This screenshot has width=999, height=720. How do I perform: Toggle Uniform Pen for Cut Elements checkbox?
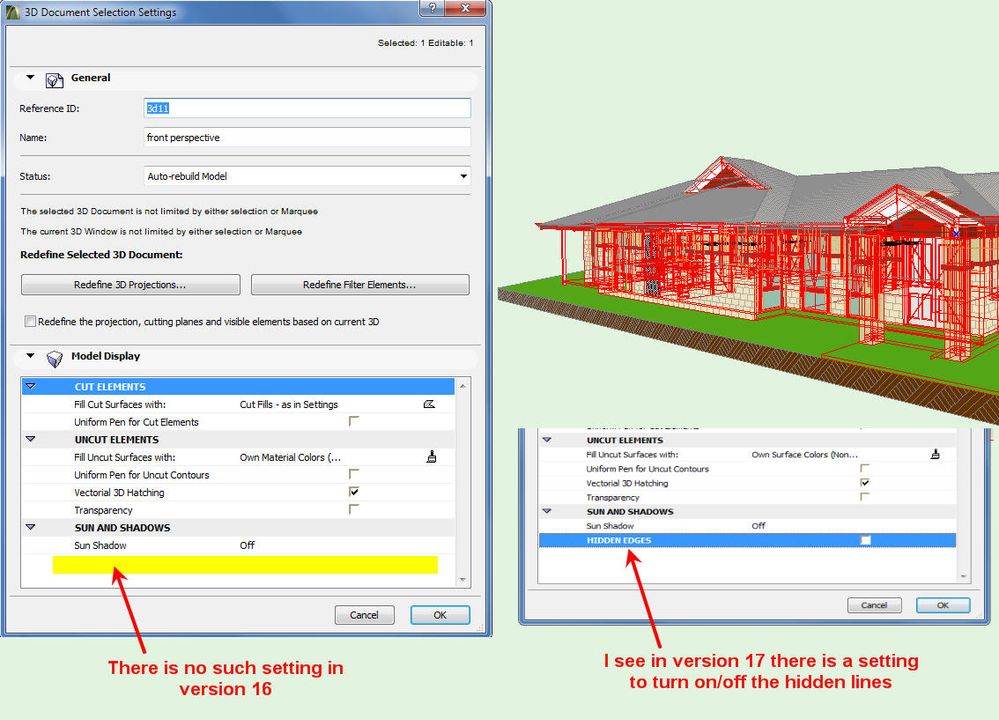click(x=354, y=421)
